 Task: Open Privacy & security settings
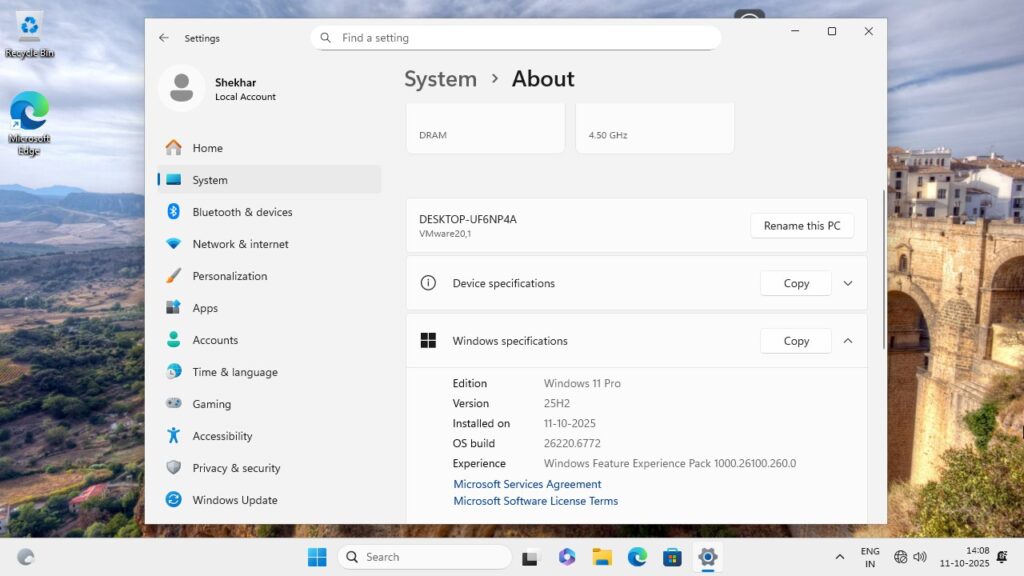point(236,468)
